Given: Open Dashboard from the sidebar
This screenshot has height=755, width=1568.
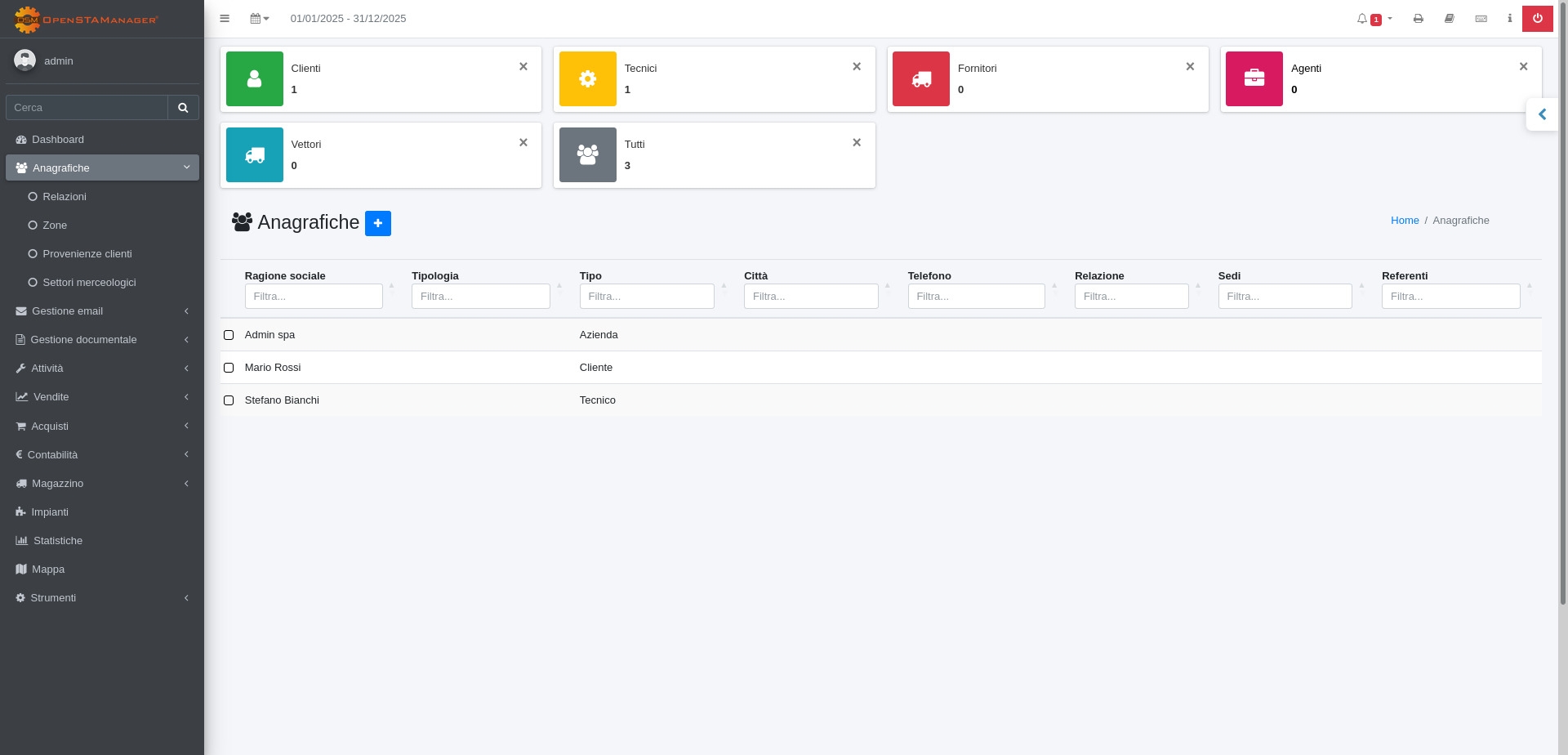Looking at the screenshot, I should pyautogui.click(x=58, y=140).
